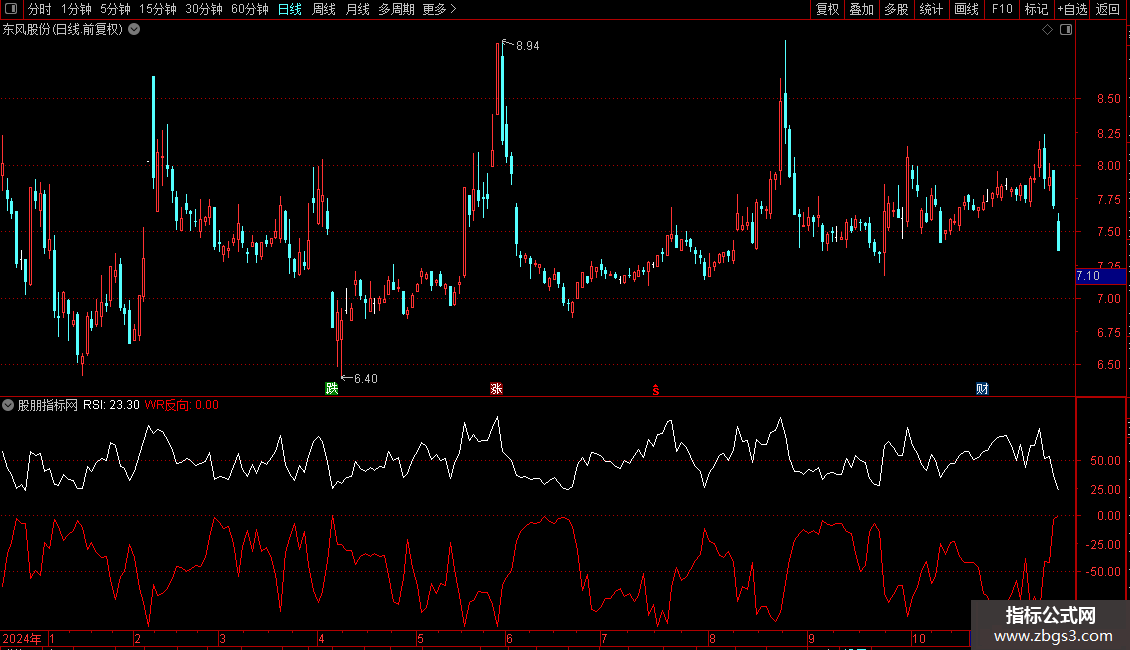This screenshot has width=1130, height=650.
Task: Open the 多股 multi-stock view
Action: (896, 9)
